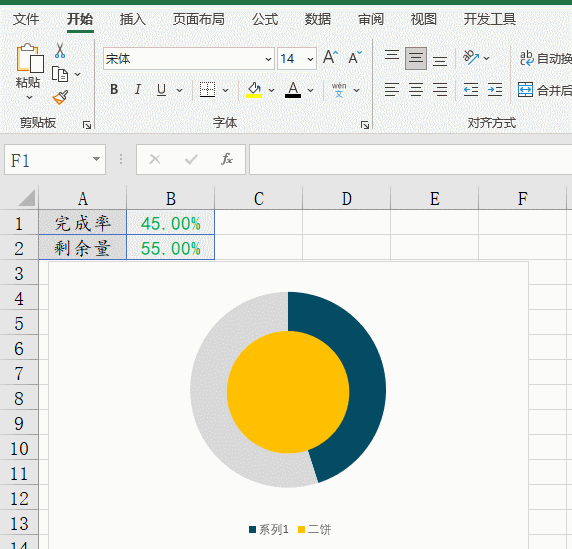Click the insert function fx button
This screenshot has width=572, height=549.
(227, 159)
